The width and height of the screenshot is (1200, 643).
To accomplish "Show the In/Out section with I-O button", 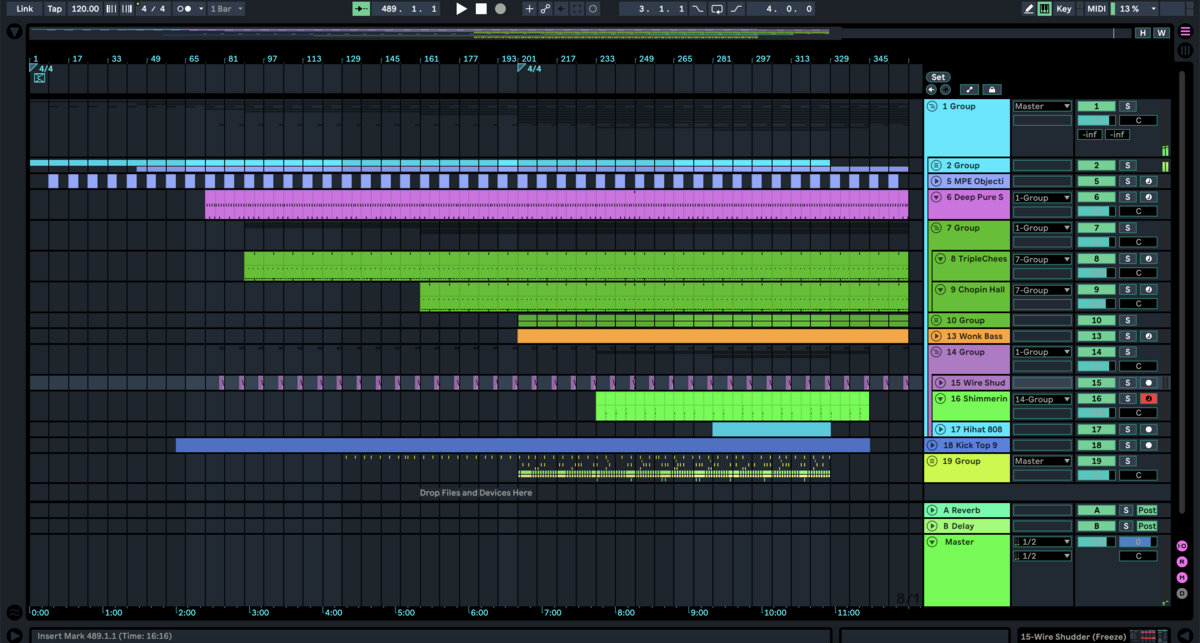I will click(x=1182, y=546).
